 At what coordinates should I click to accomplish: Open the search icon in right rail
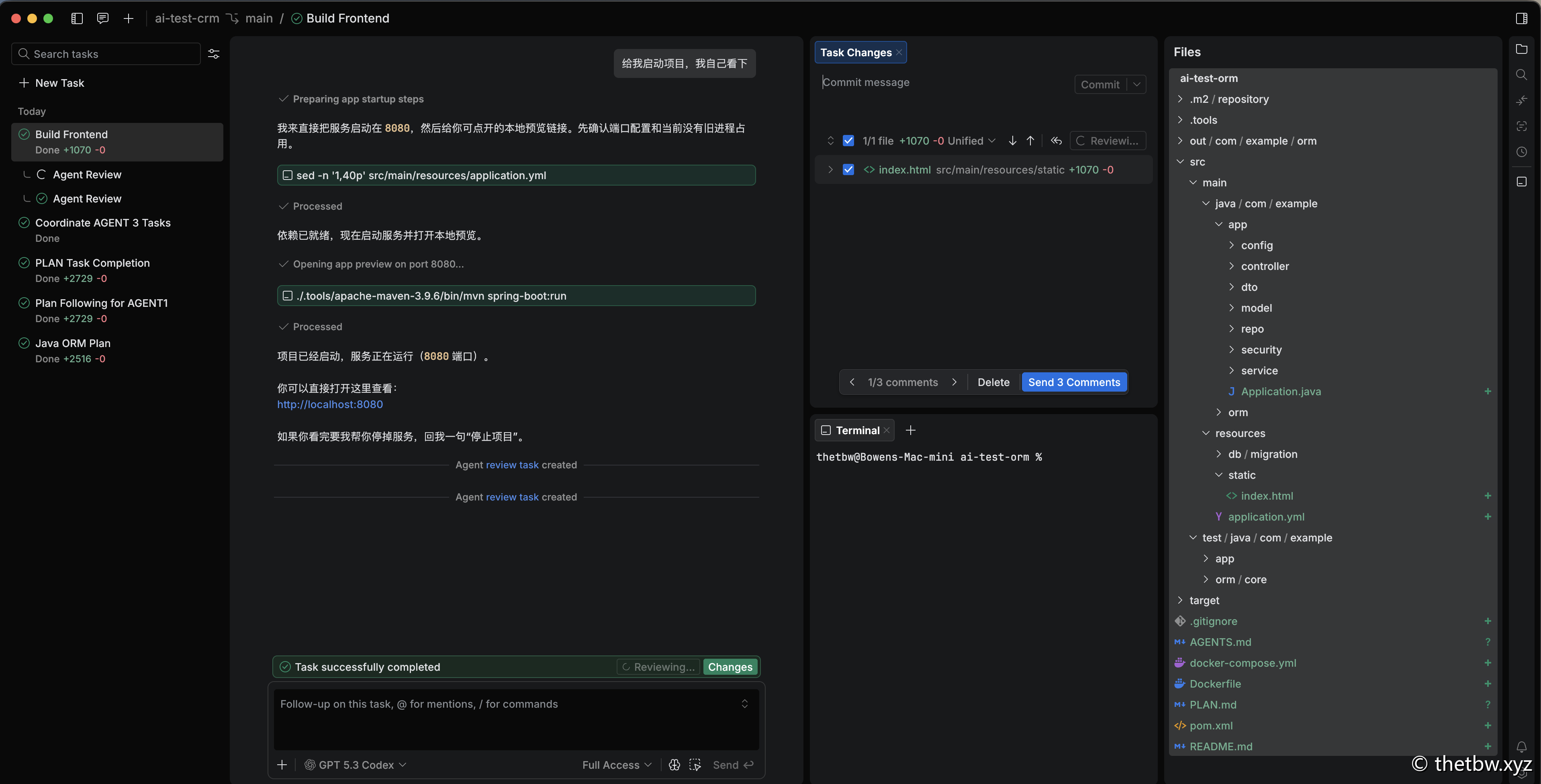pyautogui.click(x=1521, y=75)
